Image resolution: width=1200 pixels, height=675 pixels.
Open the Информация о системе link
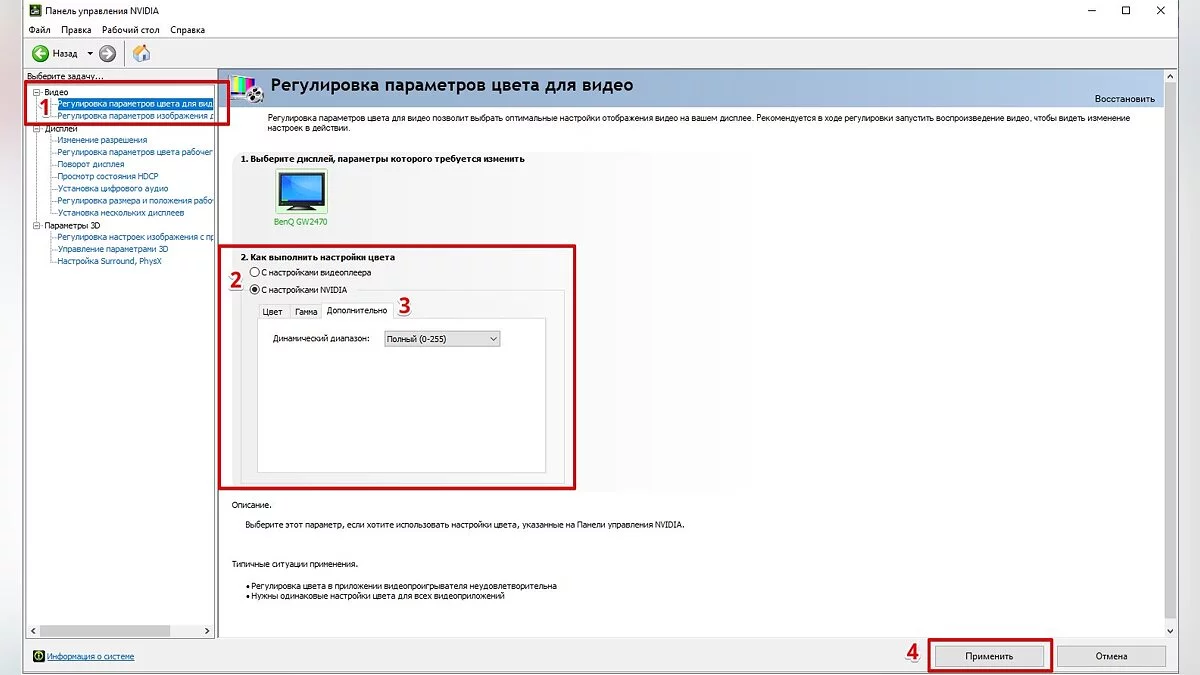90,657
